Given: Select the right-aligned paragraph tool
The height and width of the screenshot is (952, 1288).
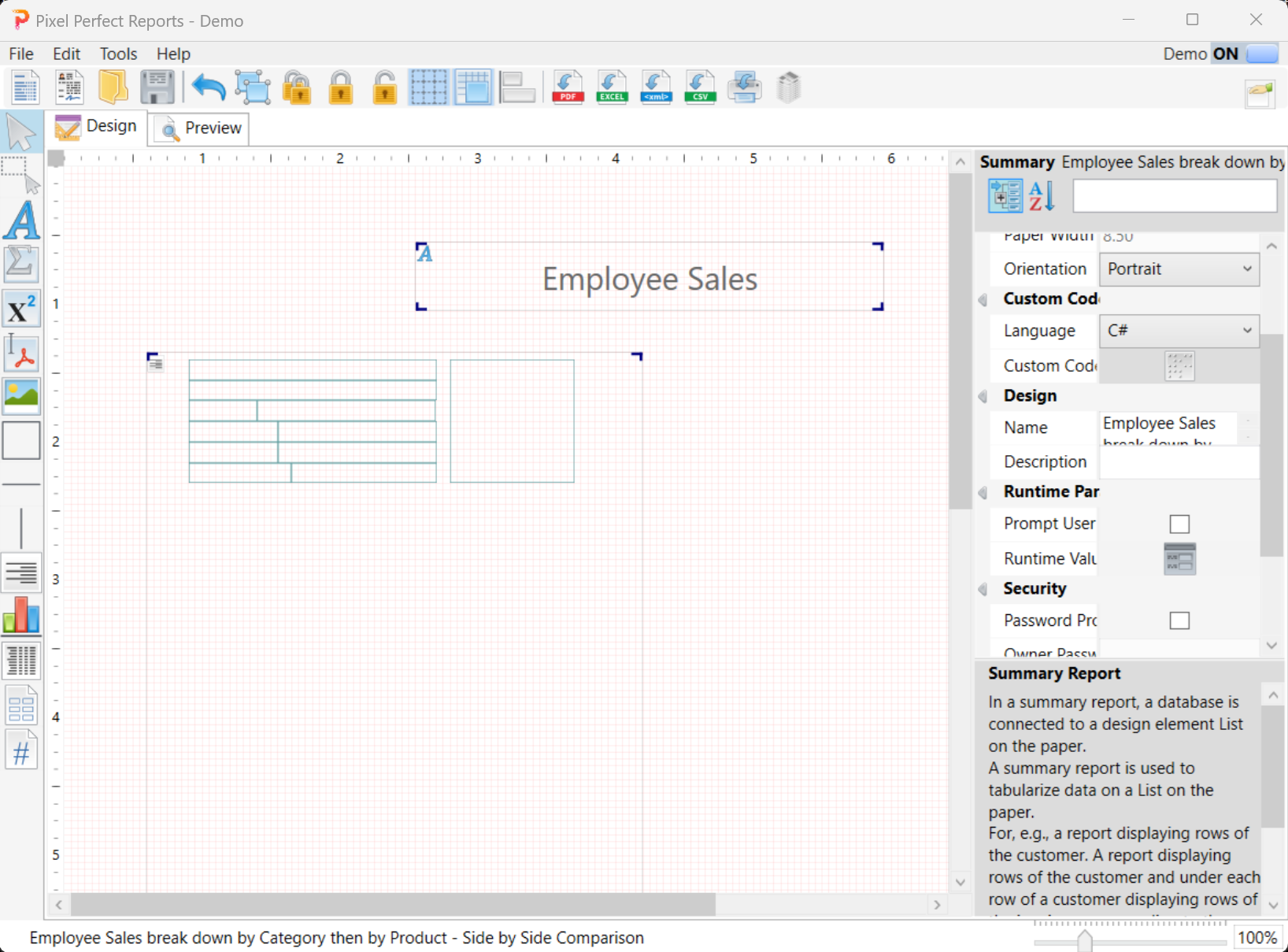Looking at the screenshot, I should click(x=20, y=572).
